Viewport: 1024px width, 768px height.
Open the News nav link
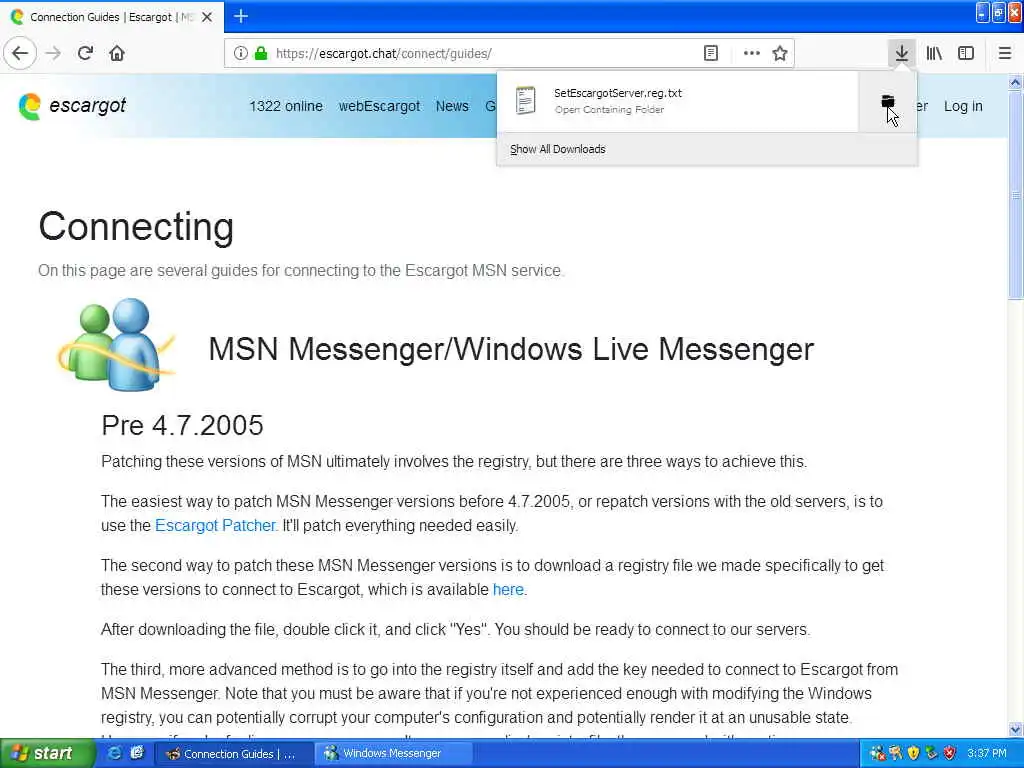tap(452, 106)
